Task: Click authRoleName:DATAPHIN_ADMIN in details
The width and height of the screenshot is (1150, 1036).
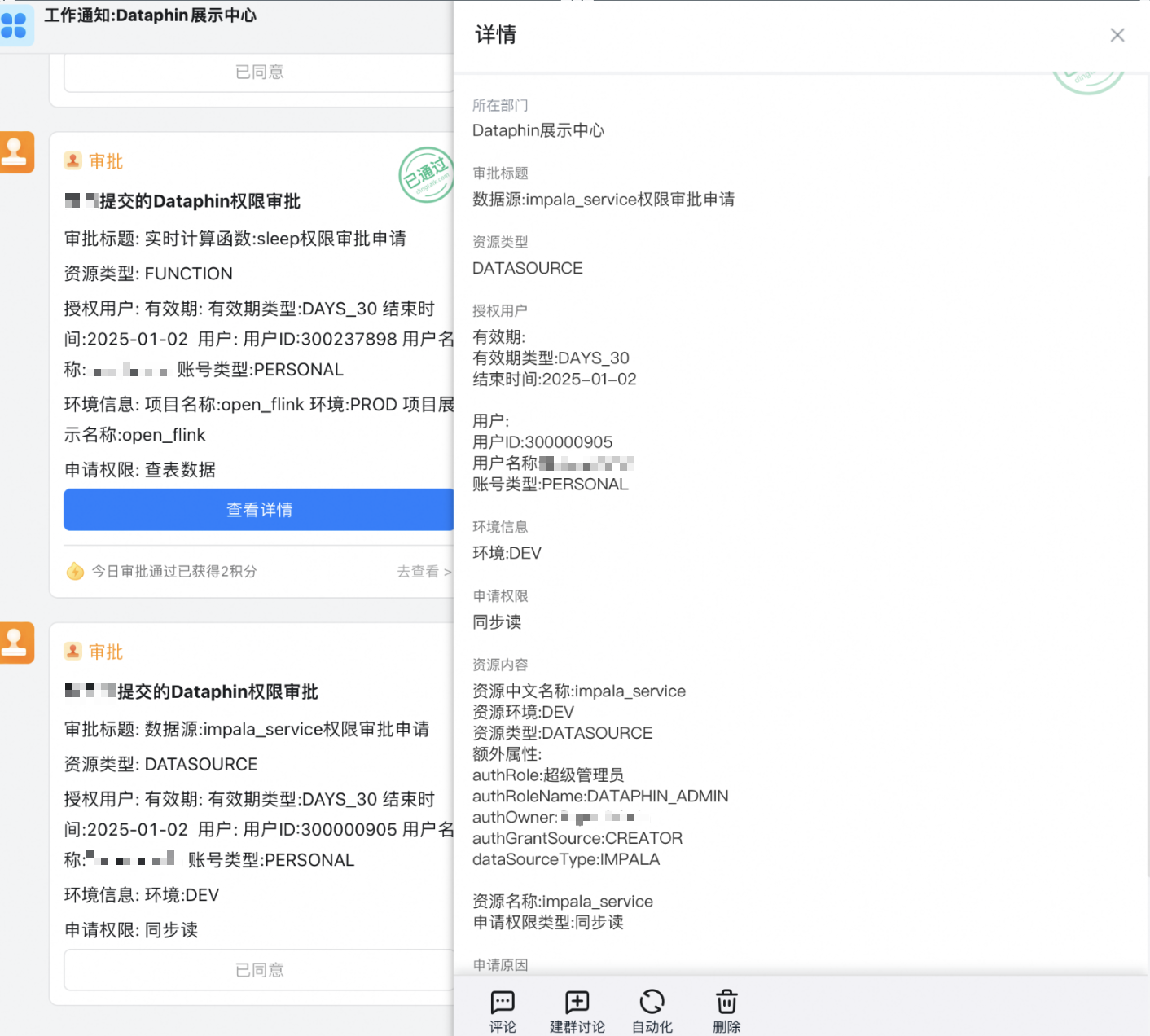Action: (x=600, y=797)
